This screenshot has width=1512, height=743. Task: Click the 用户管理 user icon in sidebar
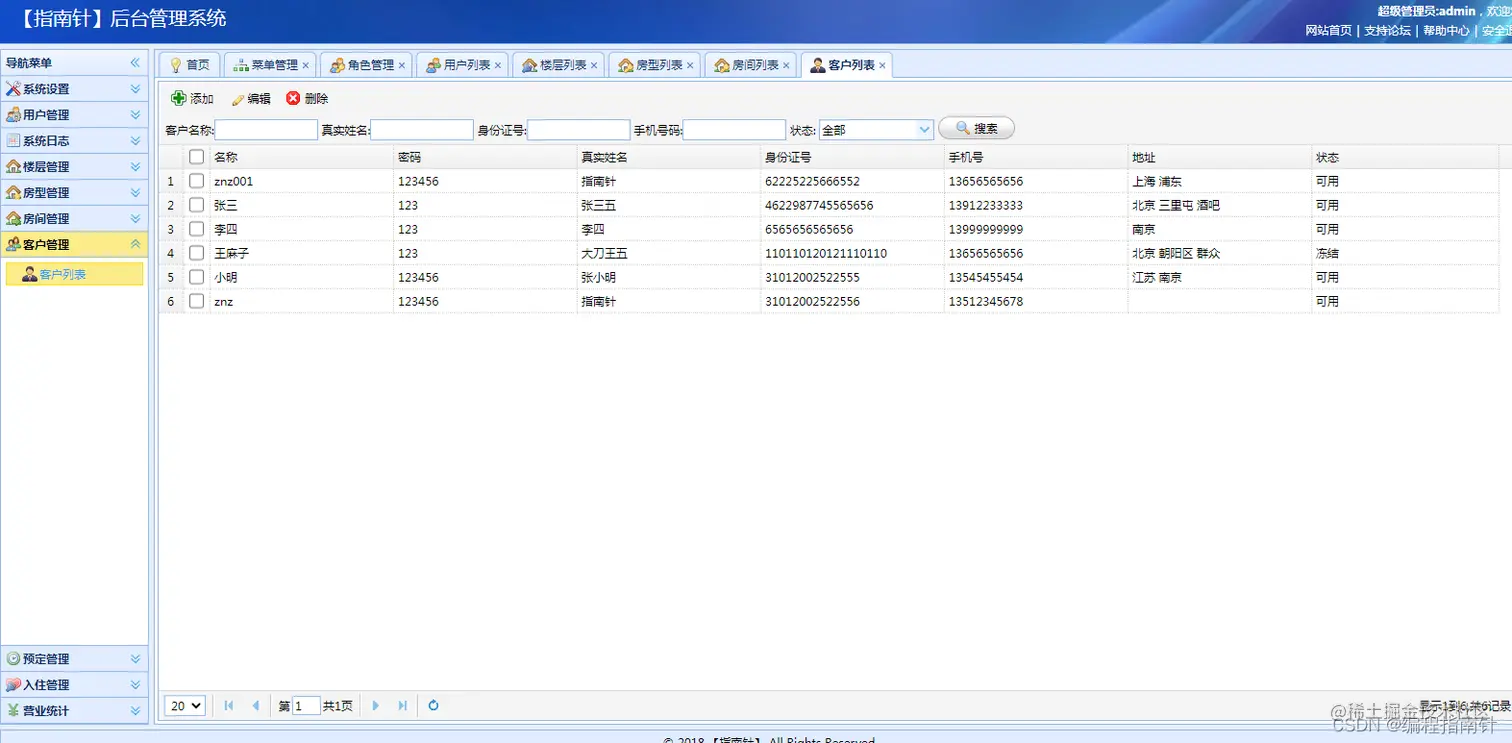(x=13, y=115)
